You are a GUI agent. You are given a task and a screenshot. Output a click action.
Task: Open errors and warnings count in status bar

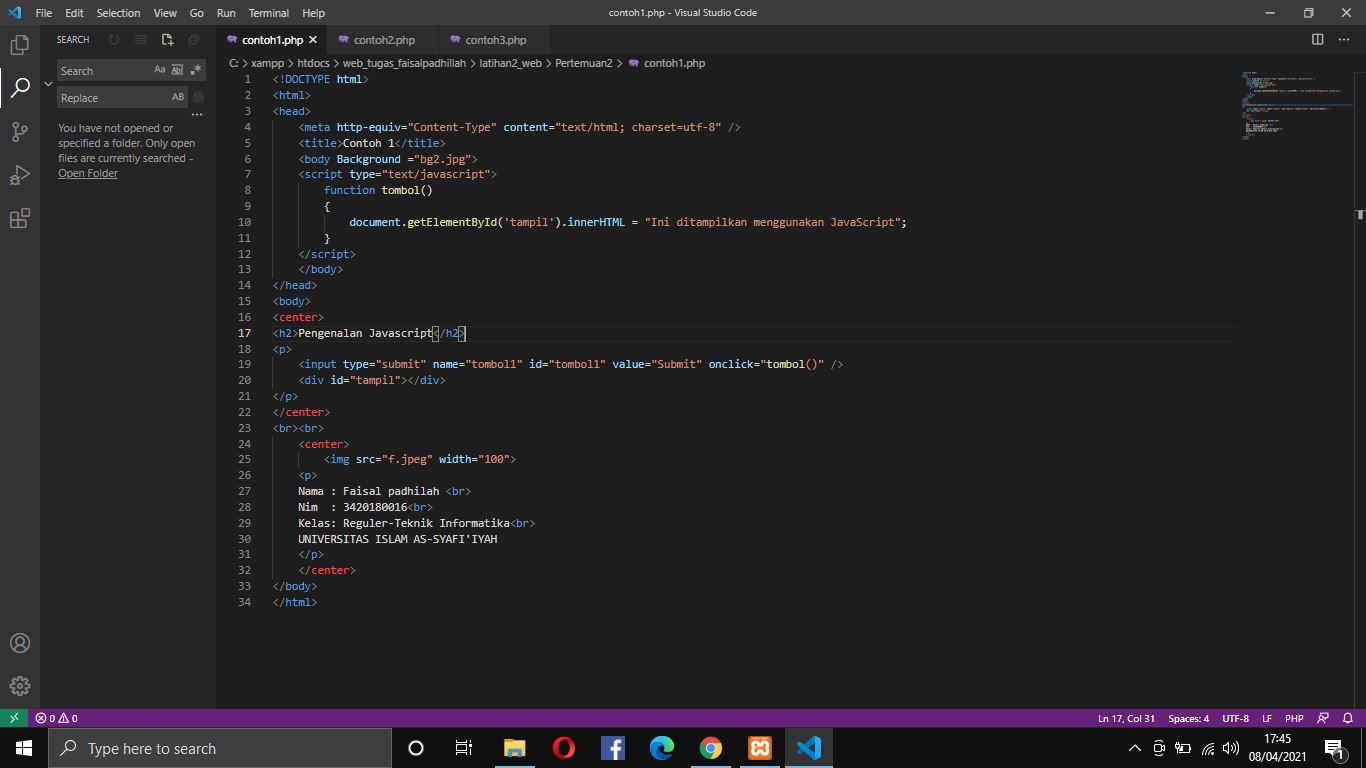[56, 718]
